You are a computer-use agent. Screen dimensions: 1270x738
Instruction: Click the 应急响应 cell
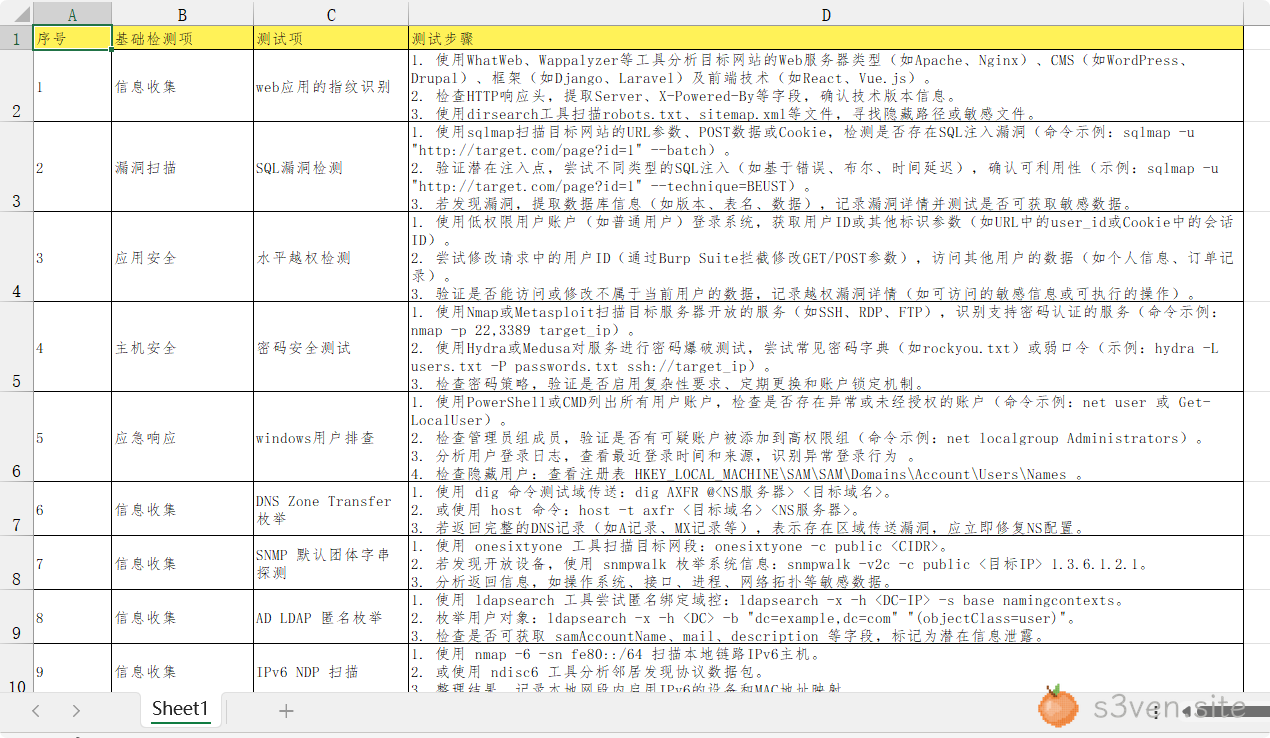coord(183,437)
